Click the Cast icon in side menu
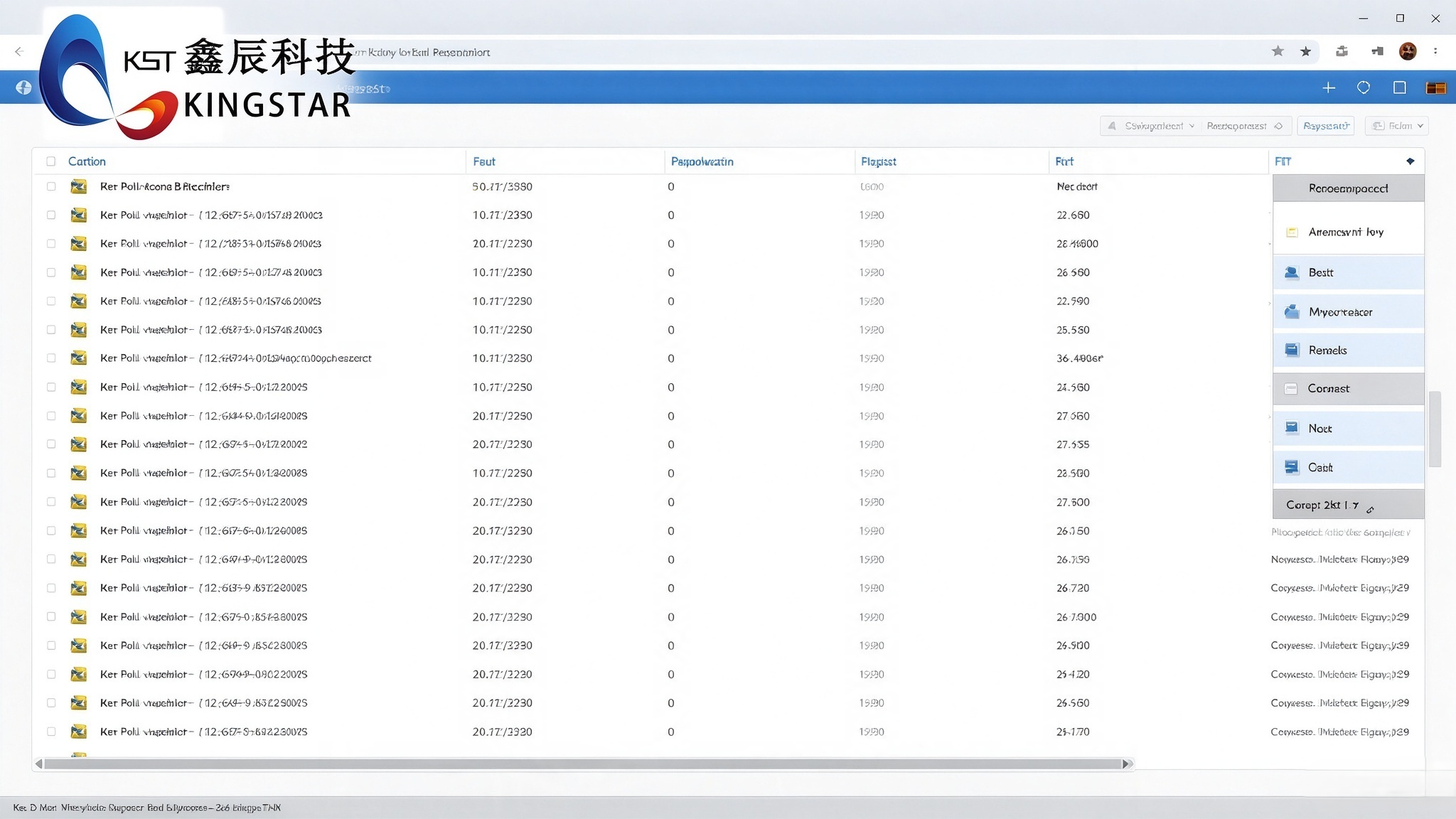 point(1292,467)
